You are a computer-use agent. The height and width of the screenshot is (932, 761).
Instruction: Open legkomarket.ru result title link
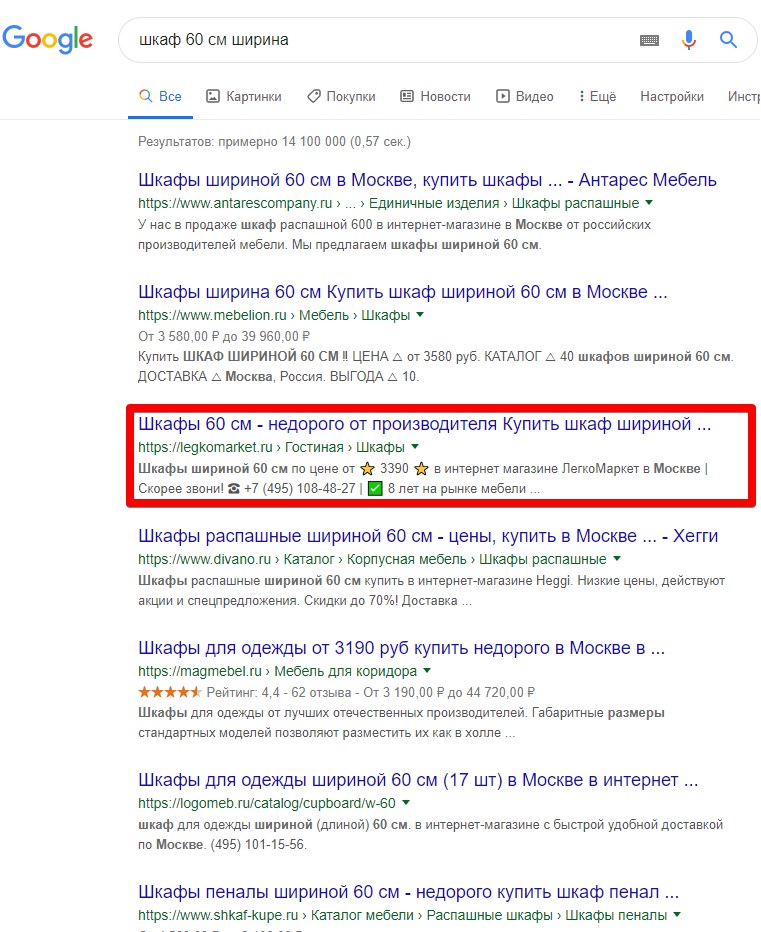pos(424,424)
